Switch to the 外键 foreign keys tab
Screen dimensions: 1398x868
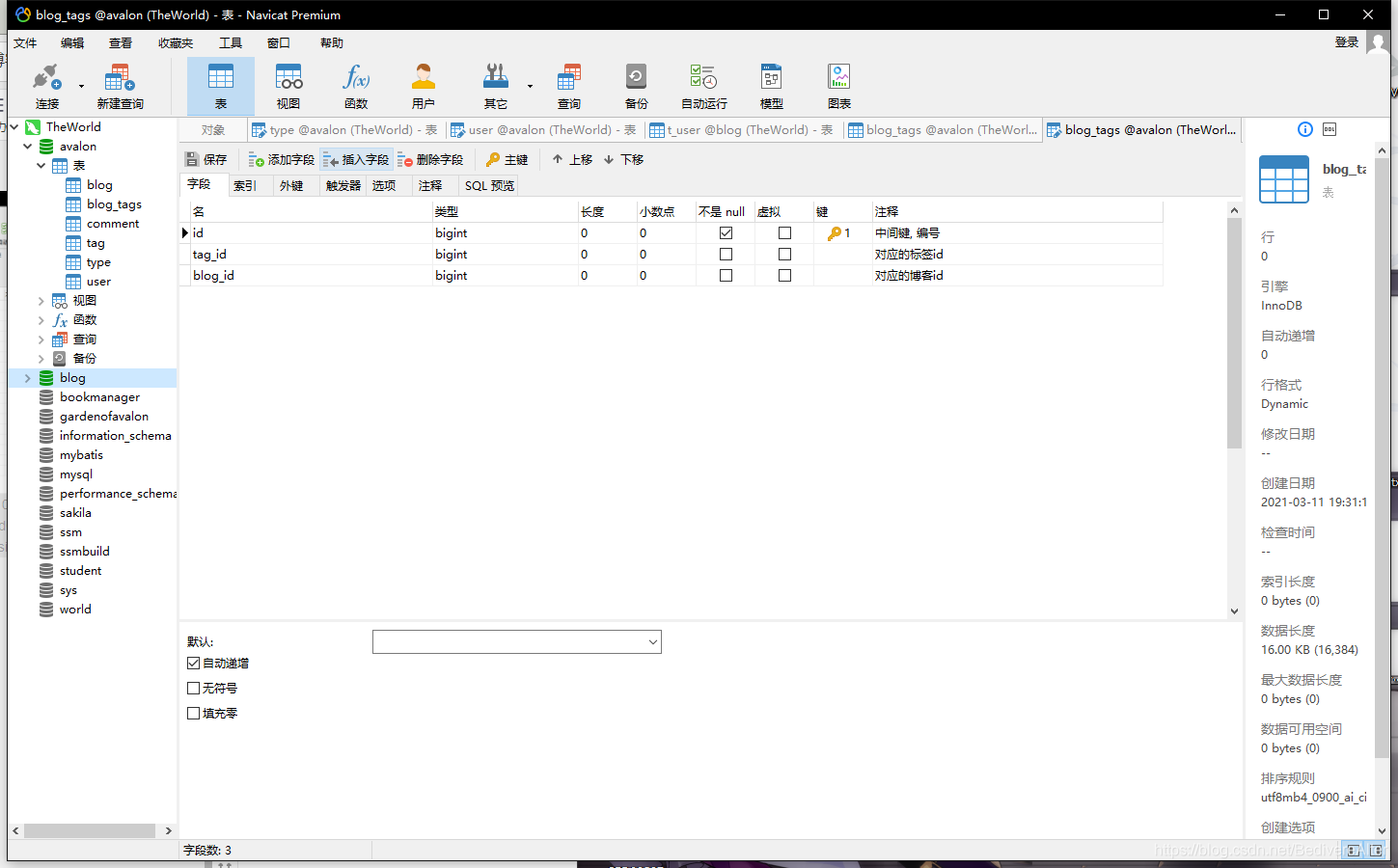click(291, 185)
